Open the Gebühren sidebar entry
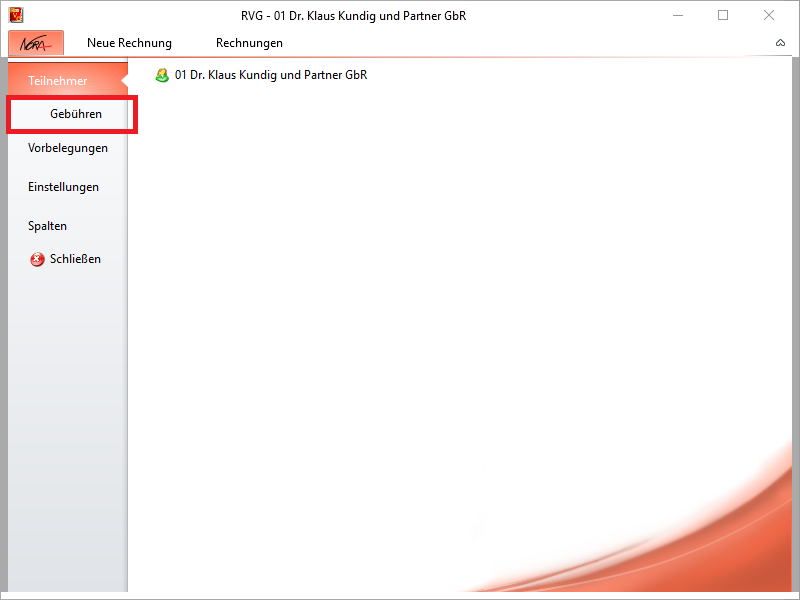The image size is (800, 600). (x=76, y=114)
